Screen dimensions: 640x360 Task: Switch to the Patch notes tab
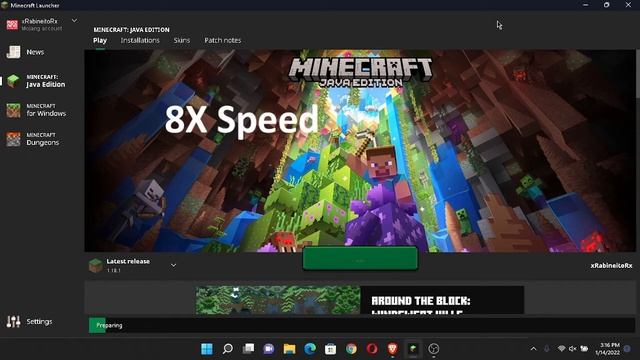[x=222, y=40]
